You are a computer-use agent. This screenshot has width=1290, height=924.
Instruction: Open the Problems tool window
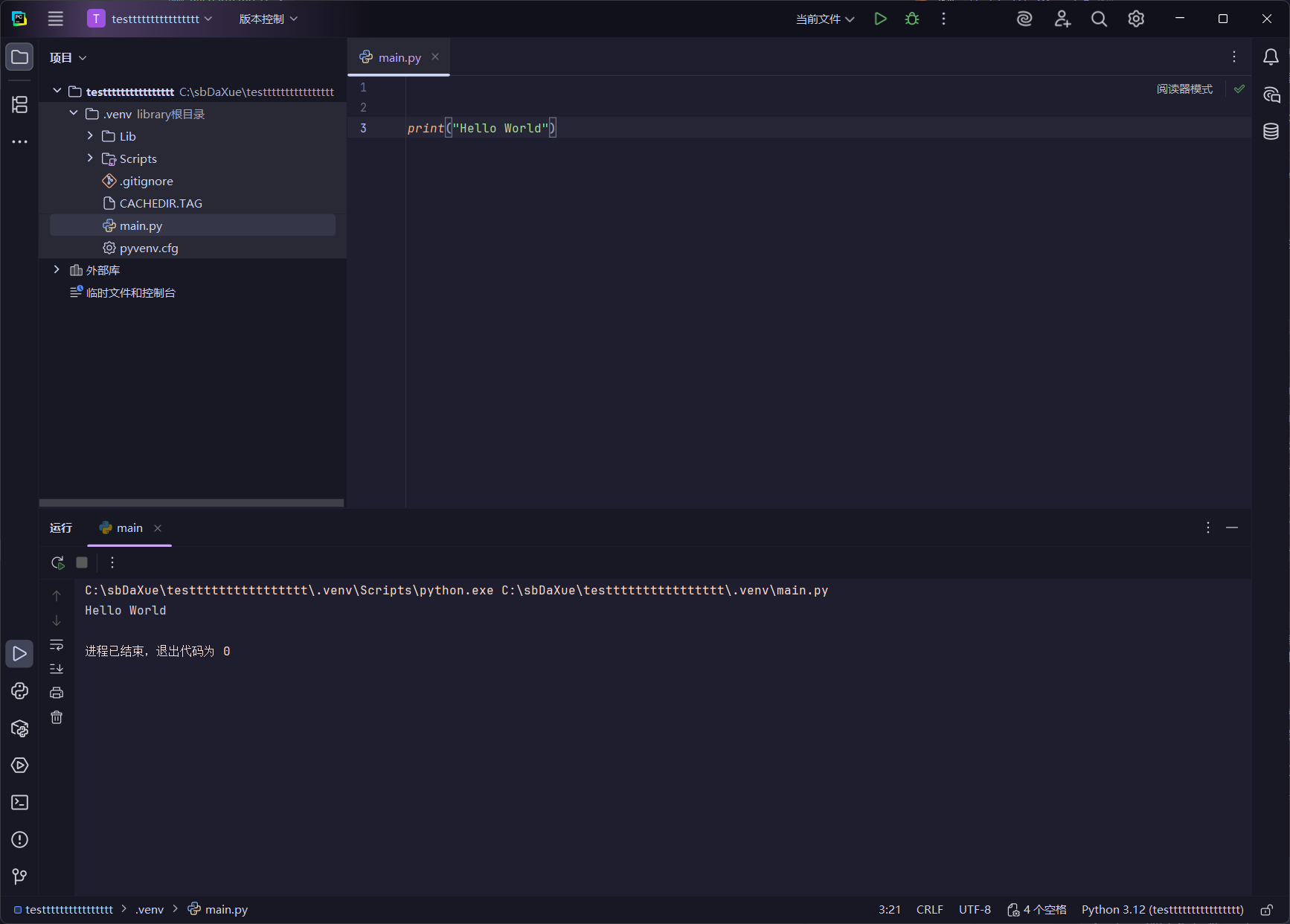pyautogui.click(x=20, y=840)
